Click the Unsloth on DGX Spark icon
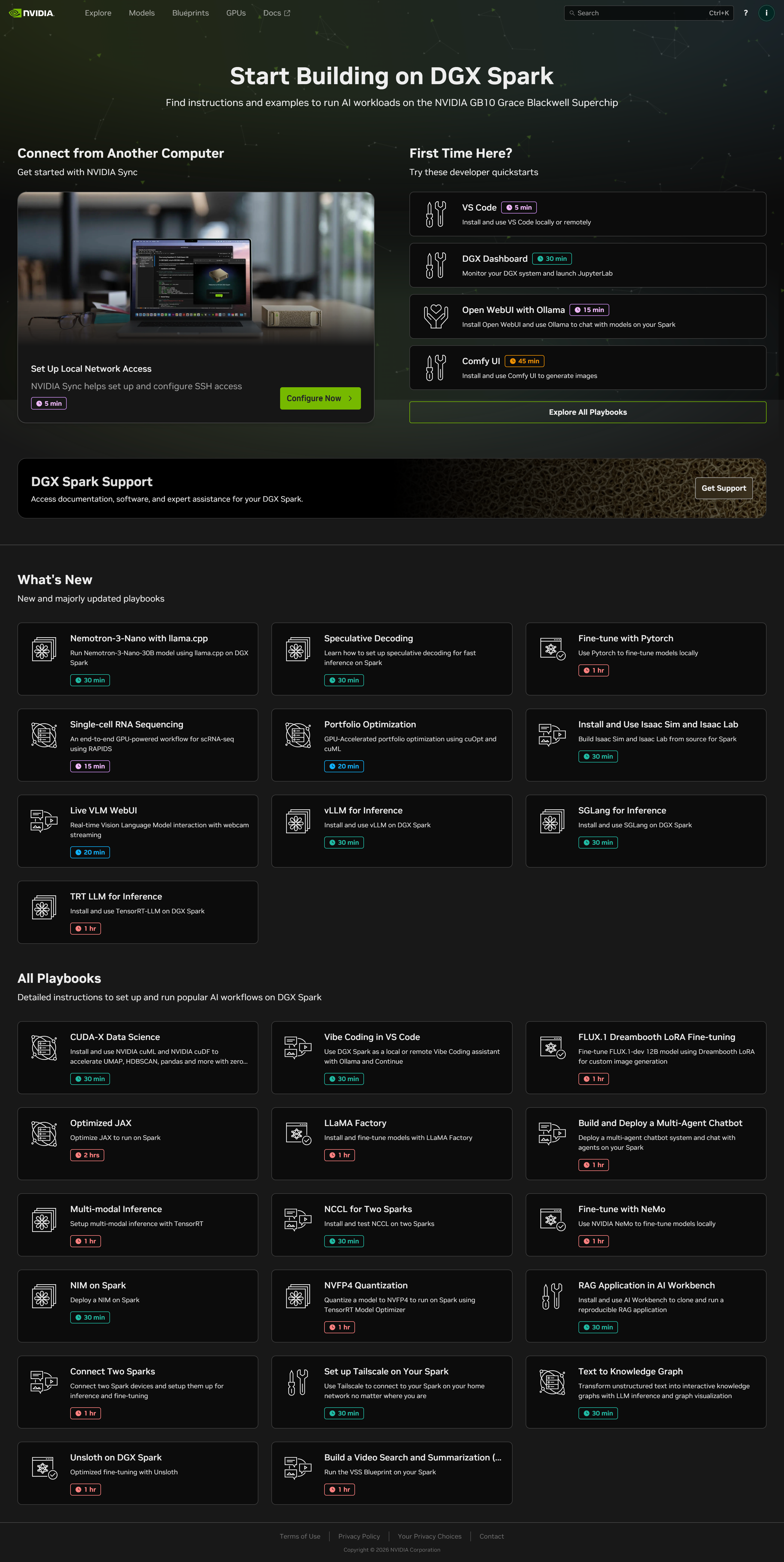The height and width of the screenshot is (1562, 784). pyautogui.click(x=44, y=1468)
